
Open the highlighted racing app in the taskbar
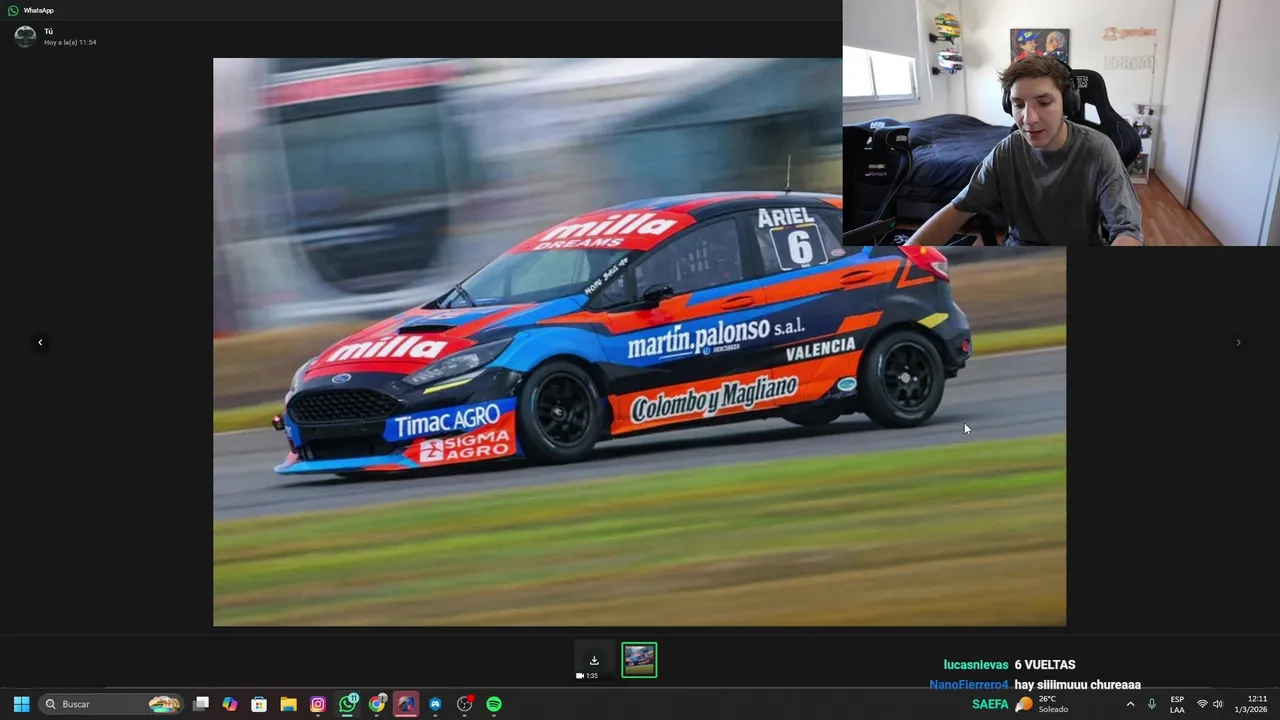coord(406,704)
